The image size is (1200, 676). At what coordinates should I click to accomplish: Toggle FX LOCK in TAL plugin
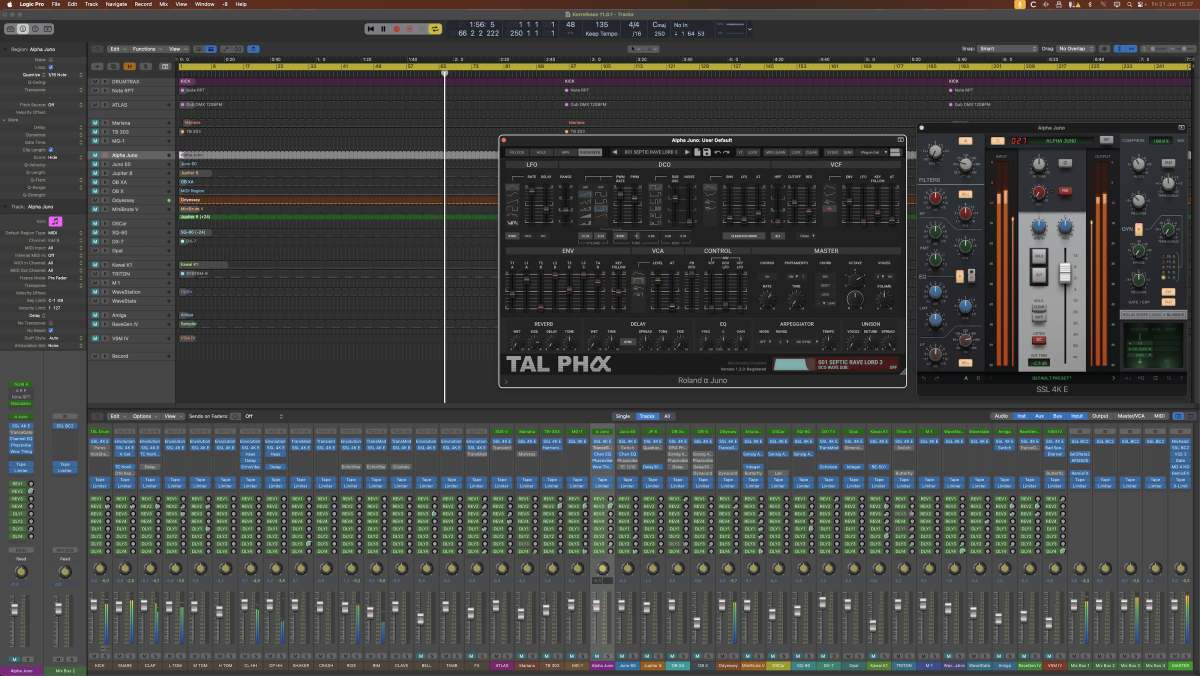pyautogui.click(x=516, y=152)
